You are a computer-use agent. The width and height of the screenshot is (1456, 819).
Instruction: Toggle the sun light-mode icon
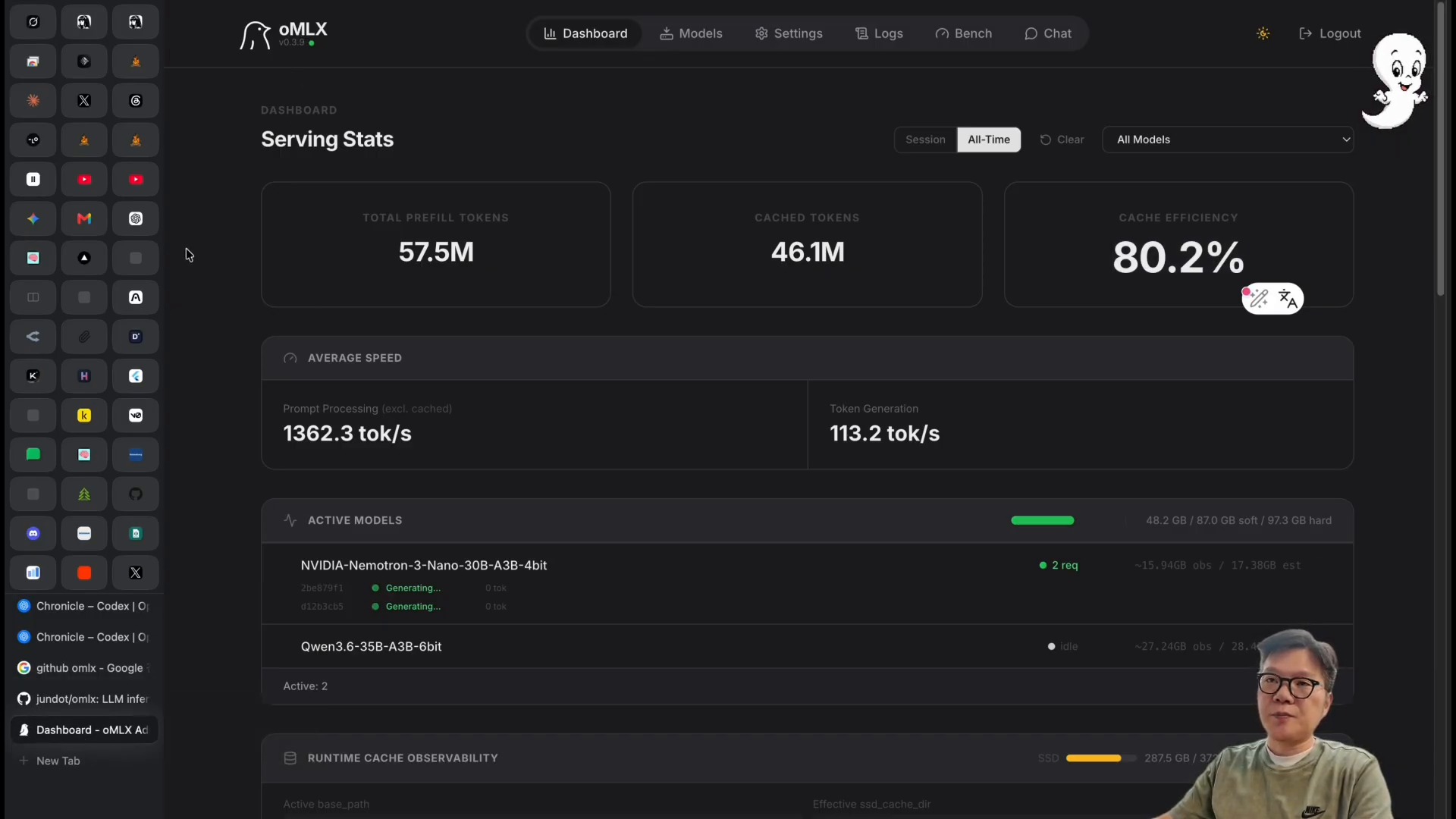coord(1263,33)
